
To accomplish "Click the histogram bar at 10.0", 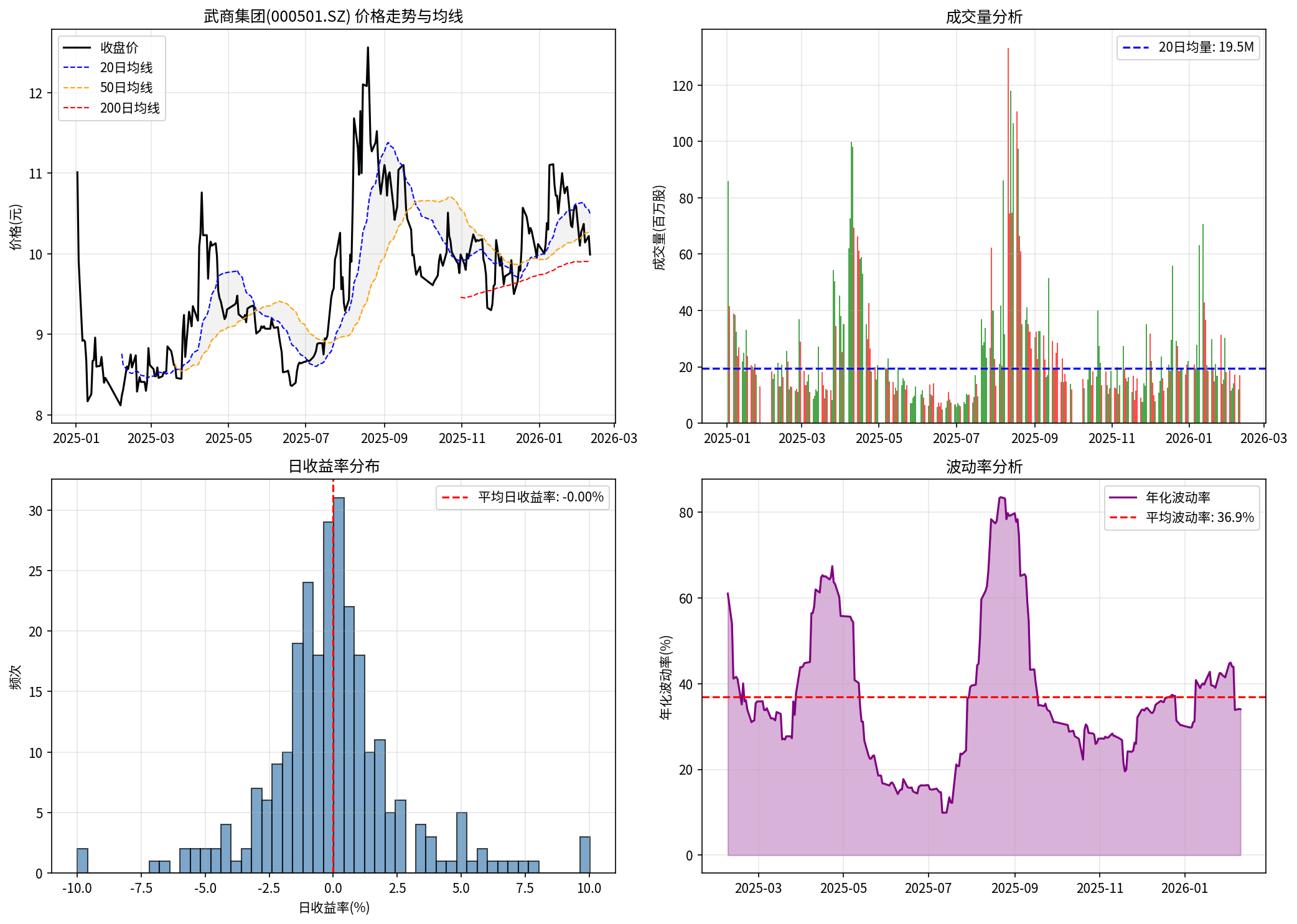I will (584, 855).
